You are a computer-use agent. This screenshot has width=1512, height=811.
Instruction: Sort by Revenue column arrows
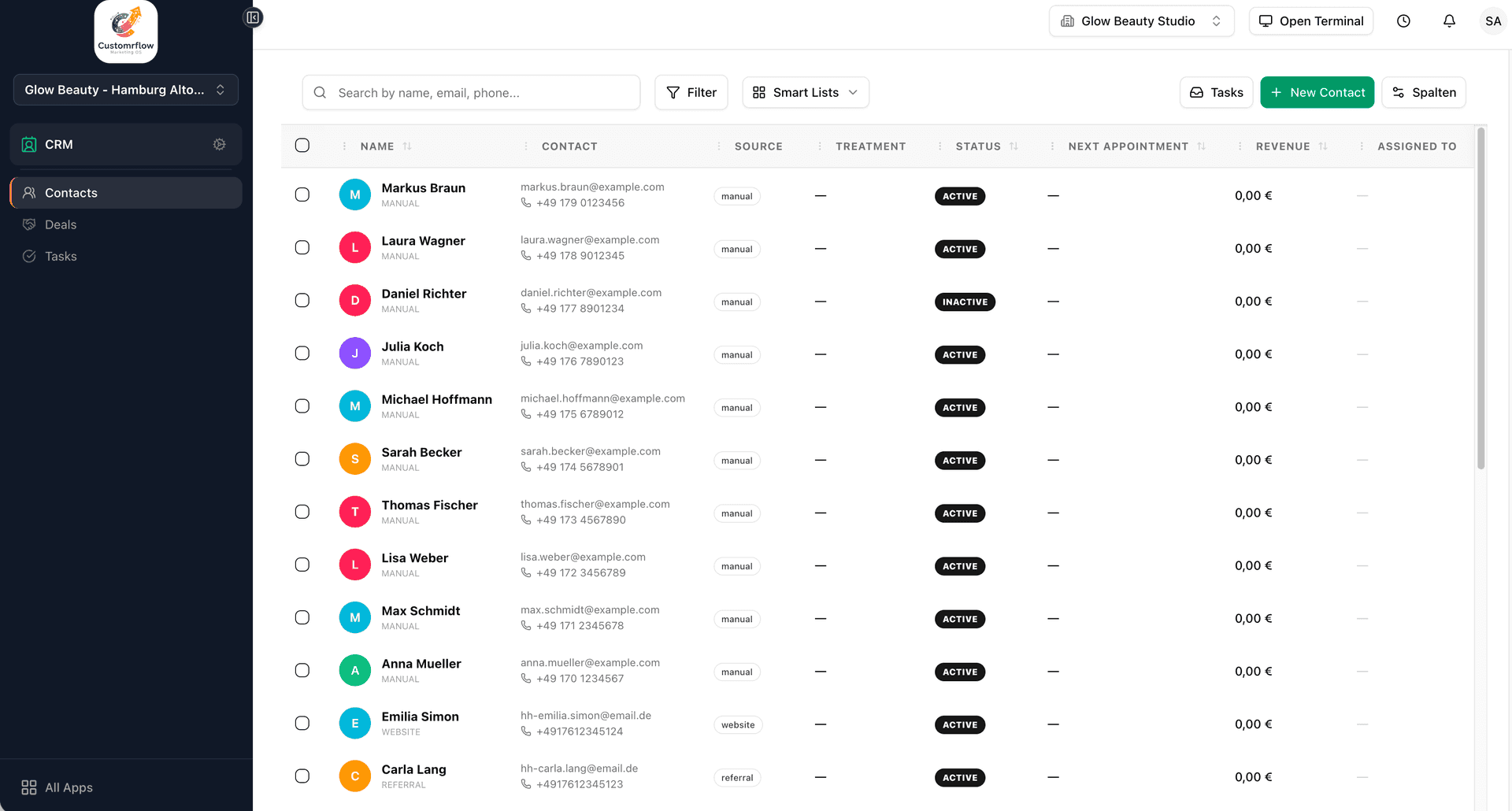click(x=1323, y=146)
